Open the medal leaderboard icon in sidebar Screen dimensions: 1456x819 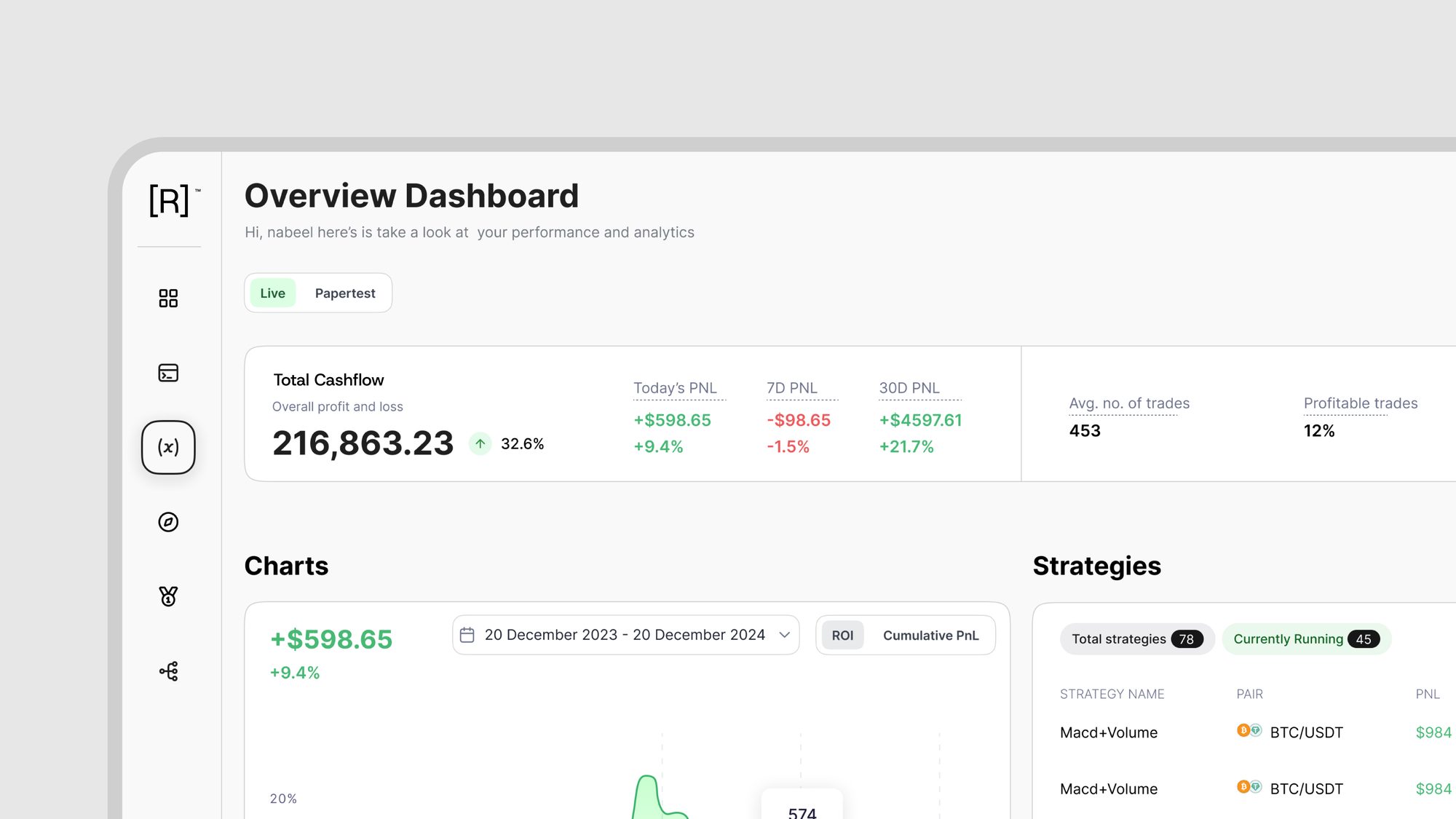tap(168, 596)
